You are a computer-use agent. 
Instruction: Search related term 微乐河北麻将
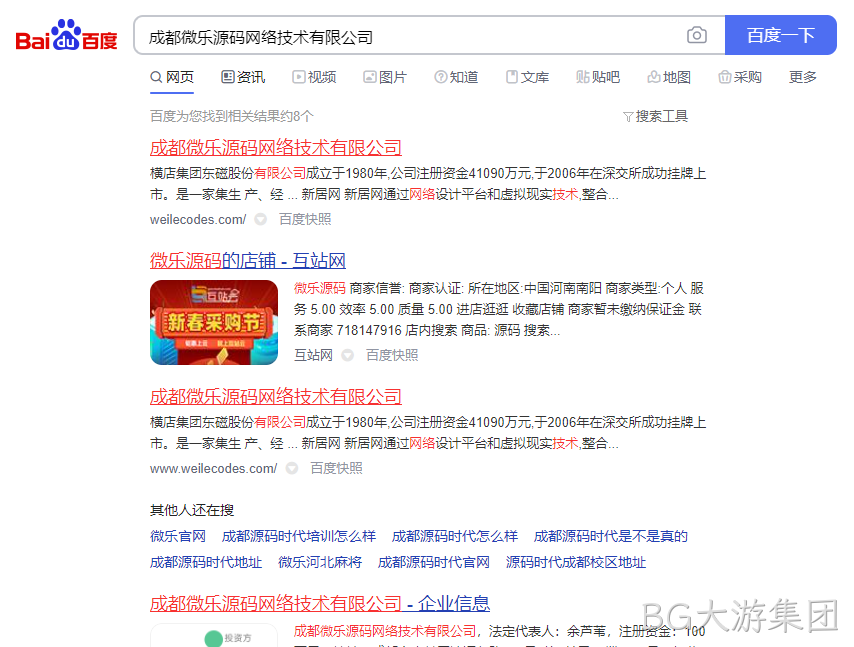[320, 563]
